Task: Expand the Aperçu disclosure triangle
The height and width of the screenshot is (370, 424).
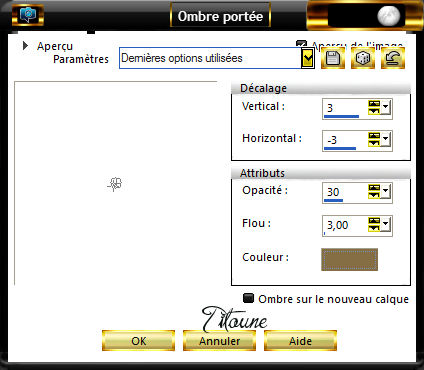Action: click(x=25, y=46)
